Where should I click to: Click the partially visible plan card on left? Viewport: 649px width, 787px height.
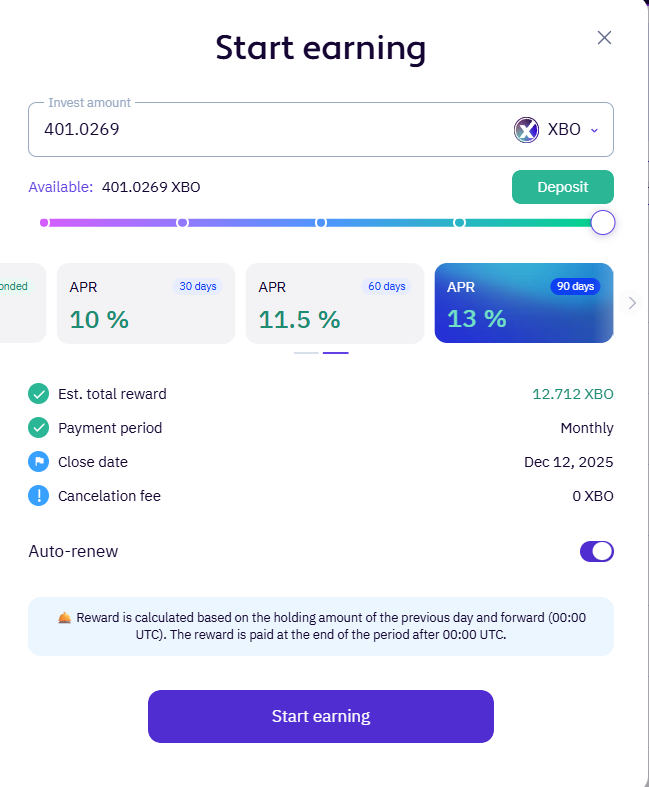click(20, 304)
